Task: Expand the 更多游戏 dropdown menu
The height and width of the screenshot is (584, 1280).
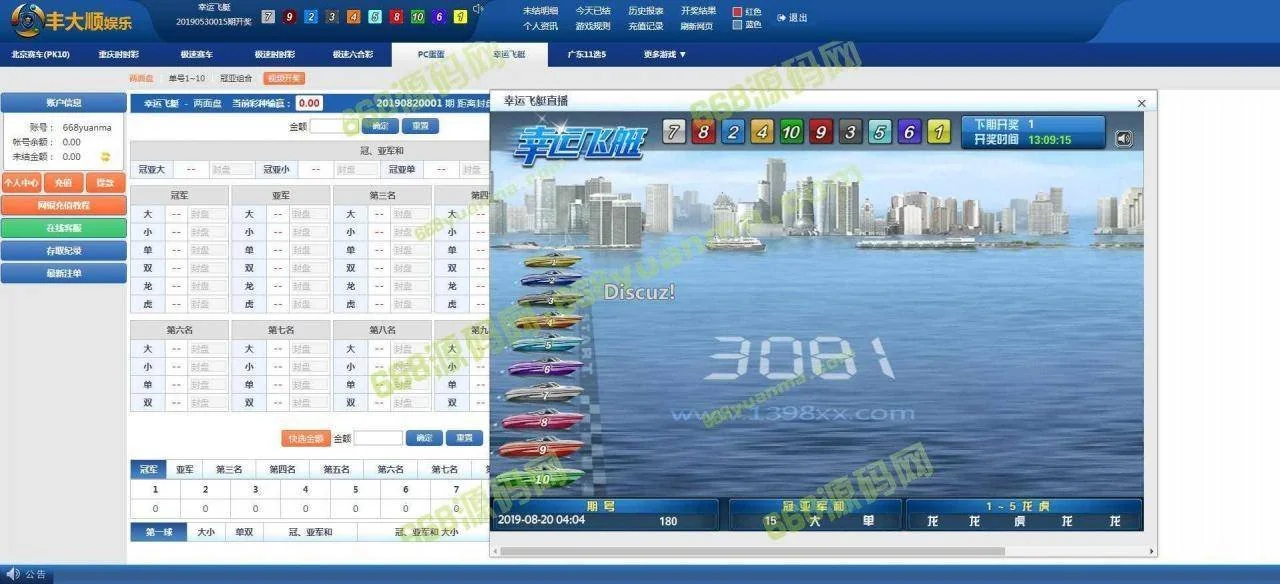Action: pos(665,54)
